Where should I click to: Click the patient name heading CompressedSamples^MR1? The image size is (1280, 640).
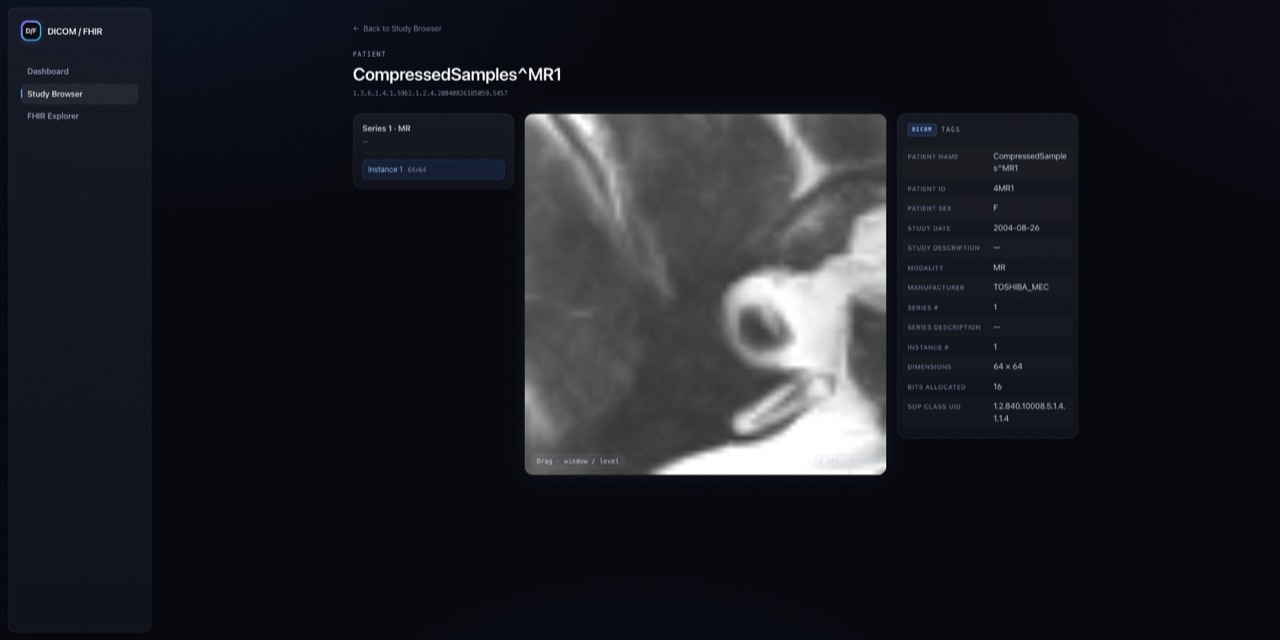457,75
